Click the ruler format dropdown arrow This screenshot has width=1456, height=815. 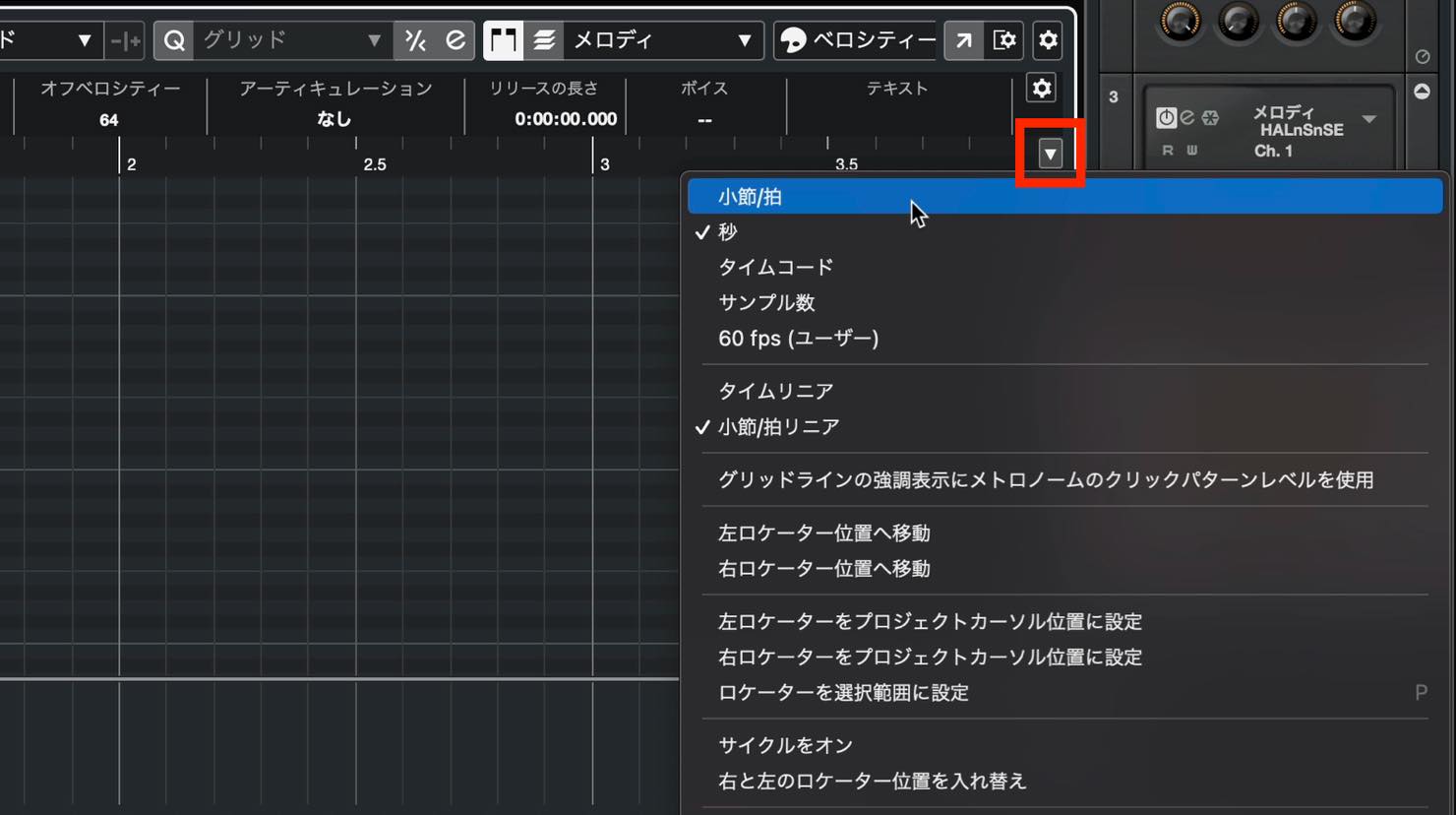click(1051, 155)
